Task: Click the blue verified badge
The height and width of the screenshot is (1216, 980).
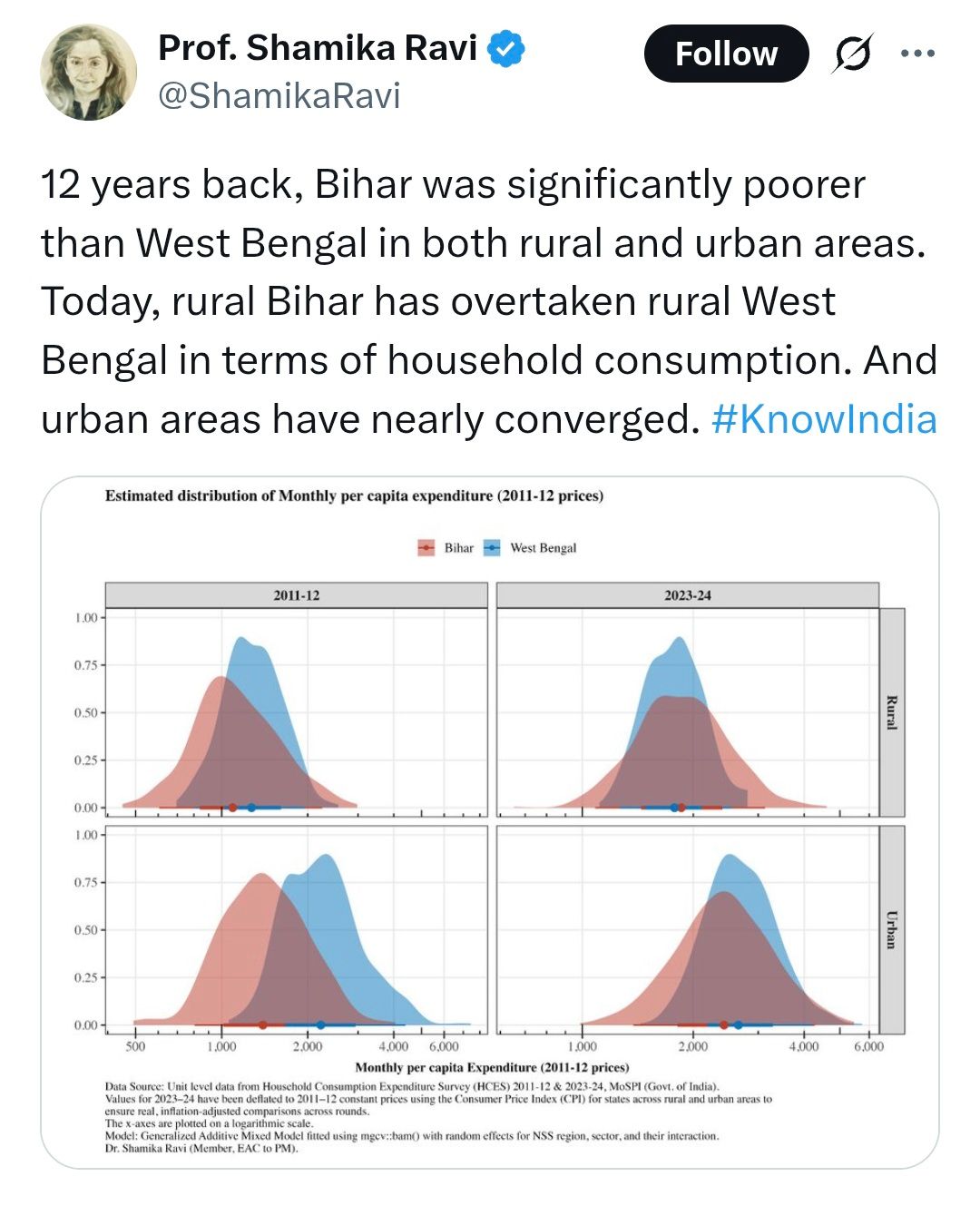Action: coord(506,49)
